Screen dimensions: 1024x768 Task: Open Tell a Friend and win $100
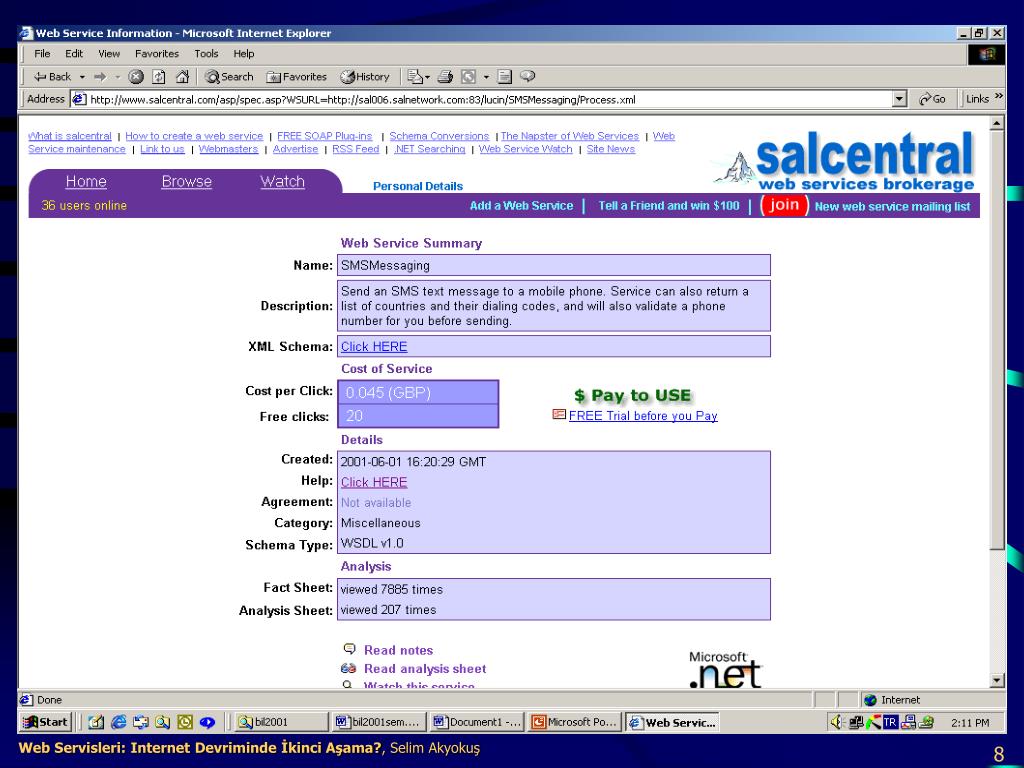(669, 206)
